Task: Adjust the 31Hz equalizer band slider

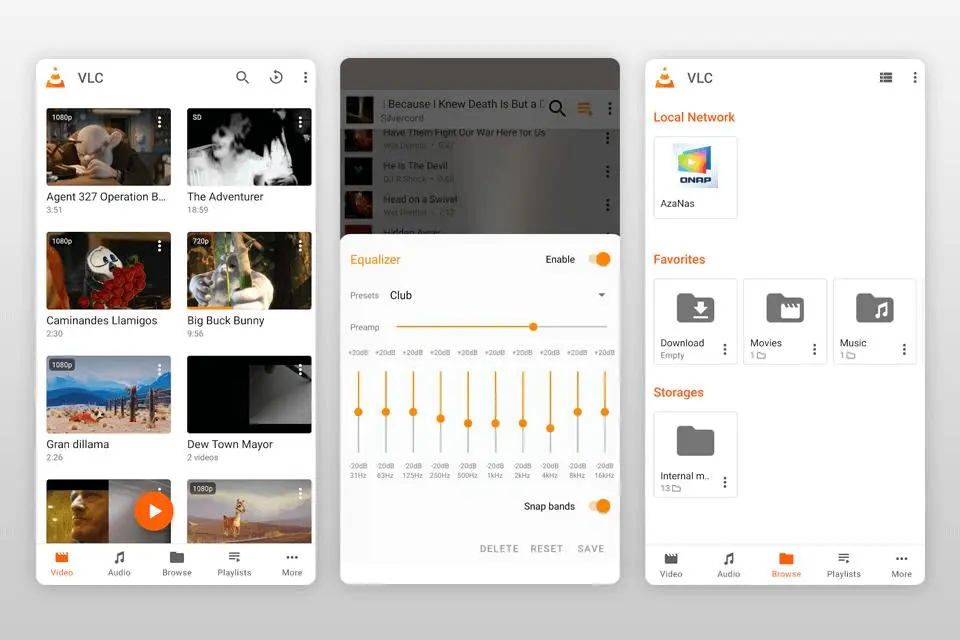Action: pos(358,412)
